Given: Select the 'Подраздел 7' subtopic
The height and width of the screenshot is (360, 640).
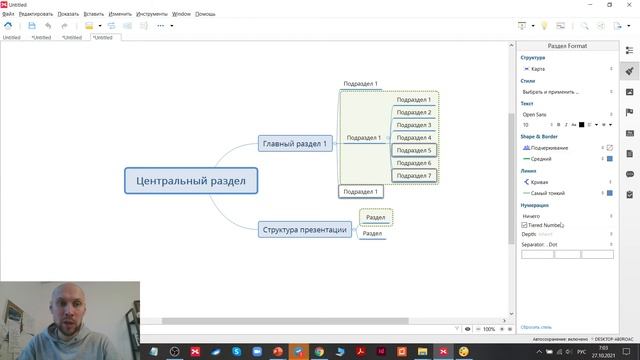Looking at the screenshot, I should coord(414,176).
